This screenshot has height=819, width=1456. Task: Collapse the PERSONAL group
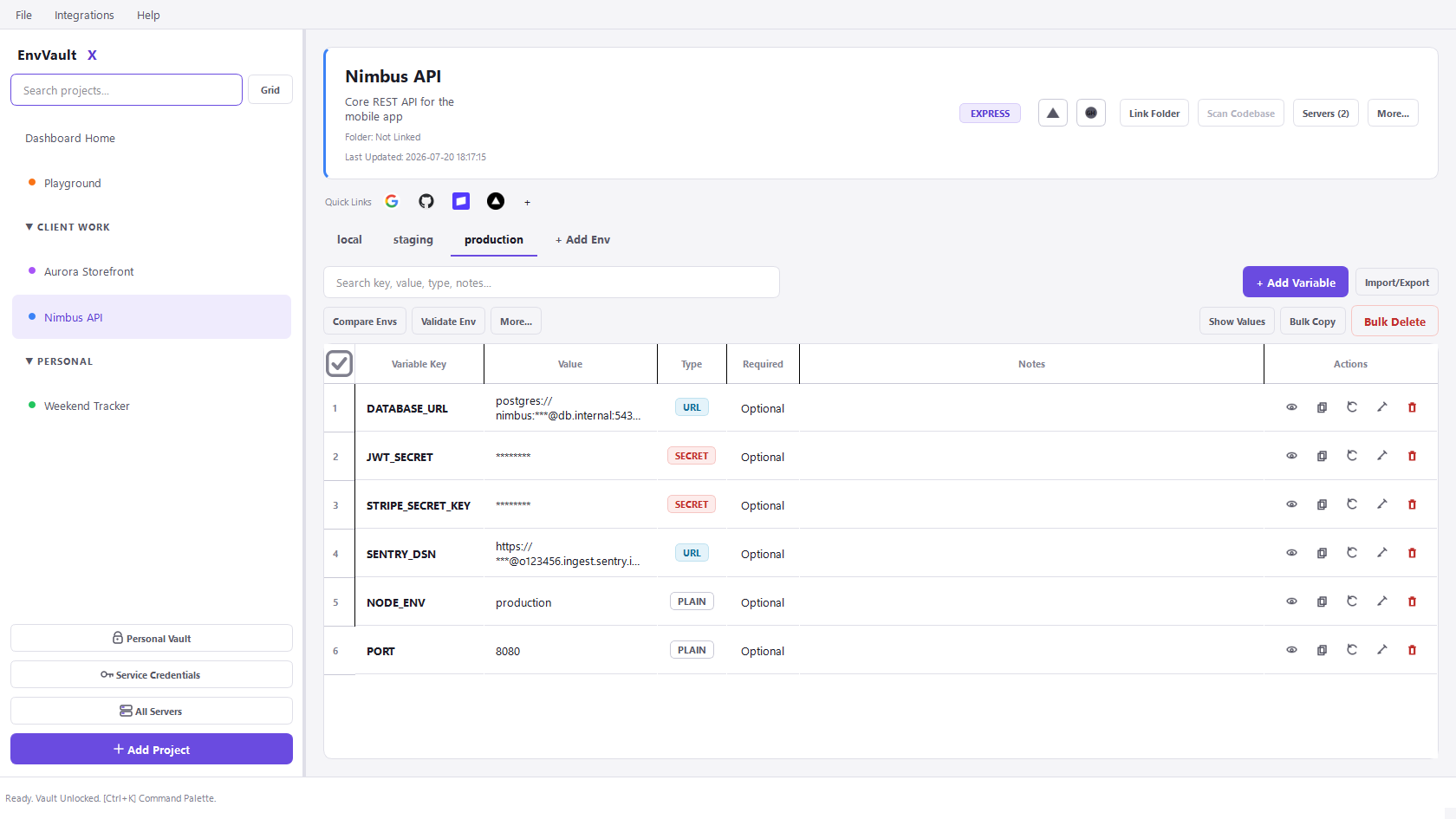[x=59, y=361]
